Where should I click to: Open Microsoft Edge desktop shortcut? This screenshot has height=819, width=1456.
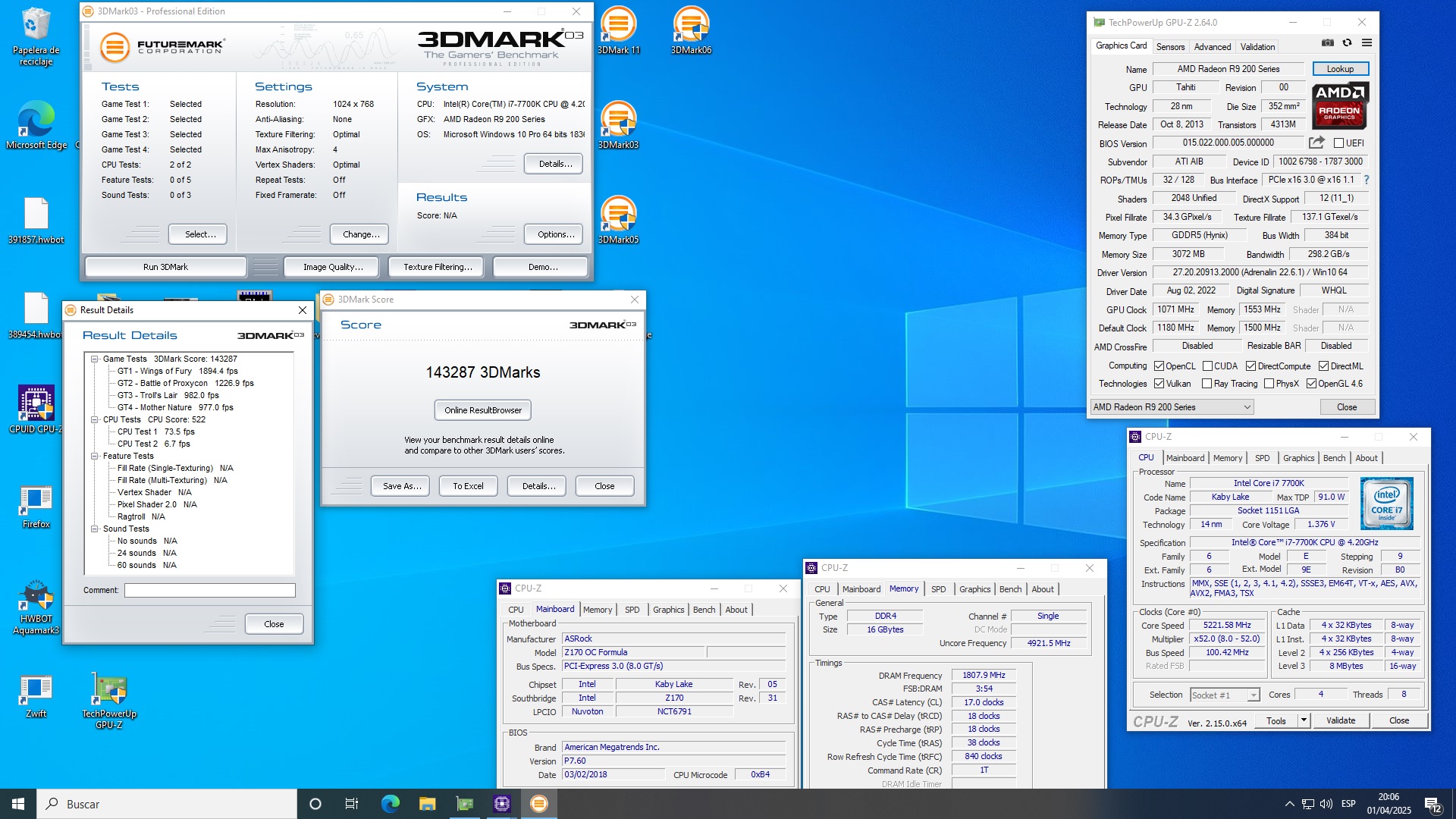coord(36,125)
